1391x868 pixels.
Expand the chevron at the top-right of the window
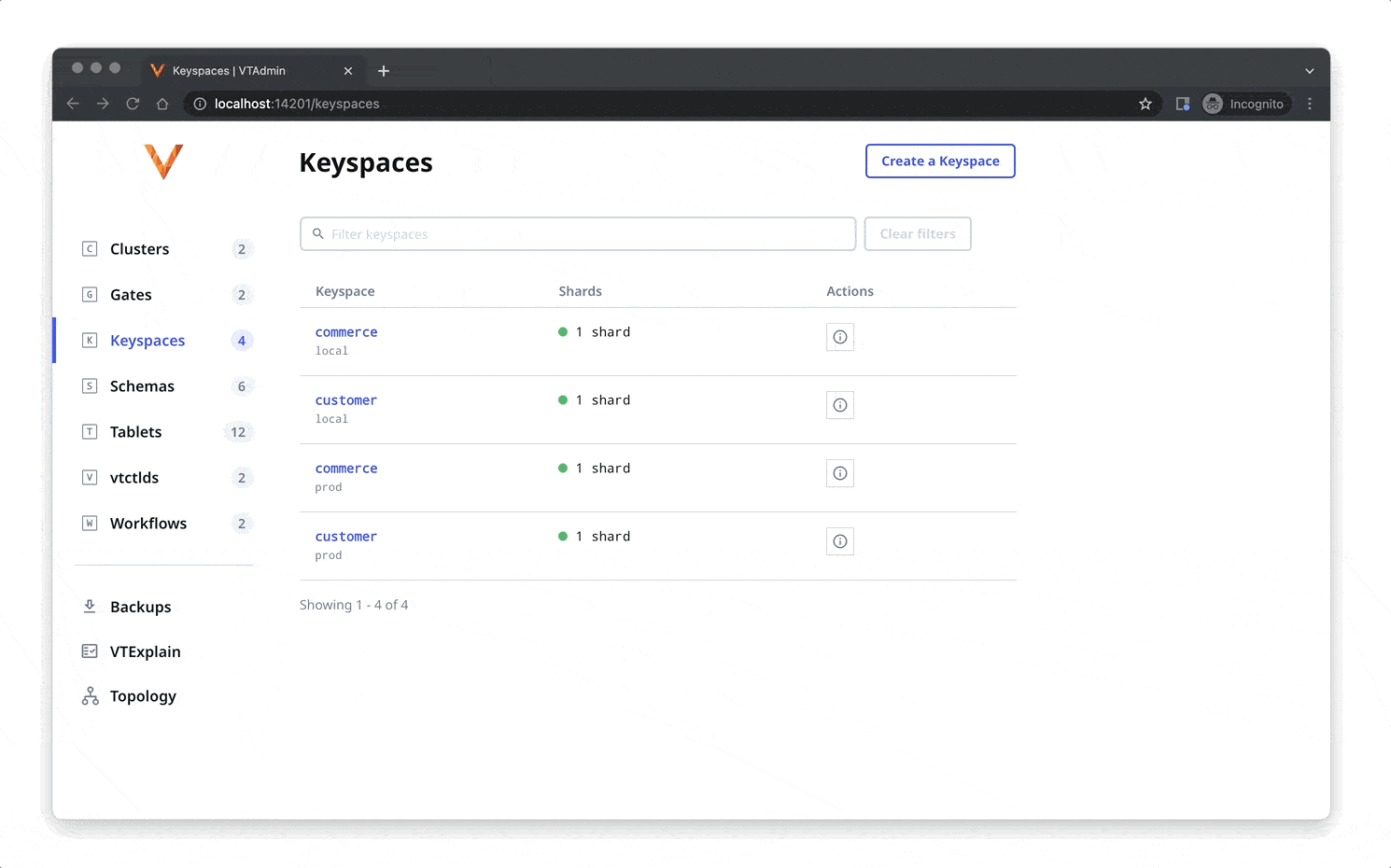(x=1310, y=70)
